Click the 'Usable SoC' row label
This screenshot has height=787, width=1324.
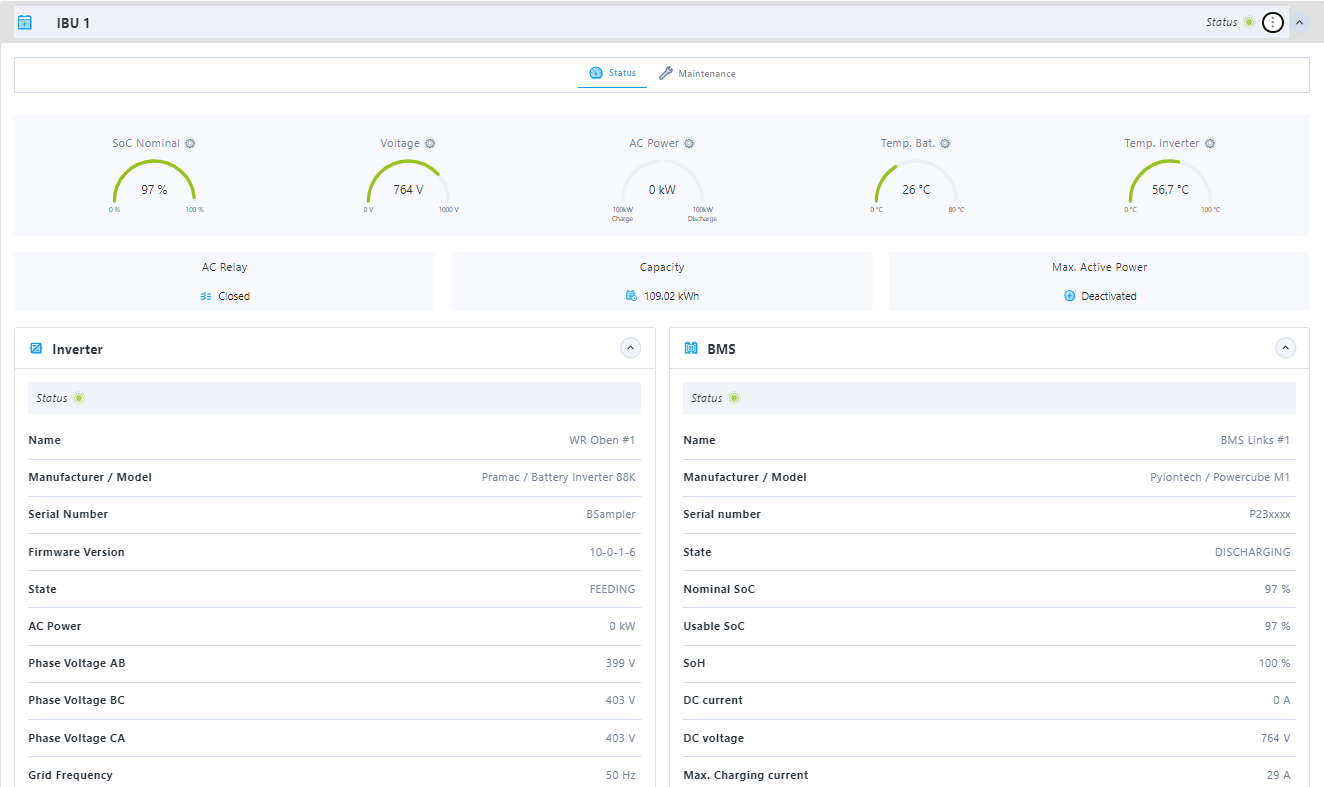click(x=713, y=626)
